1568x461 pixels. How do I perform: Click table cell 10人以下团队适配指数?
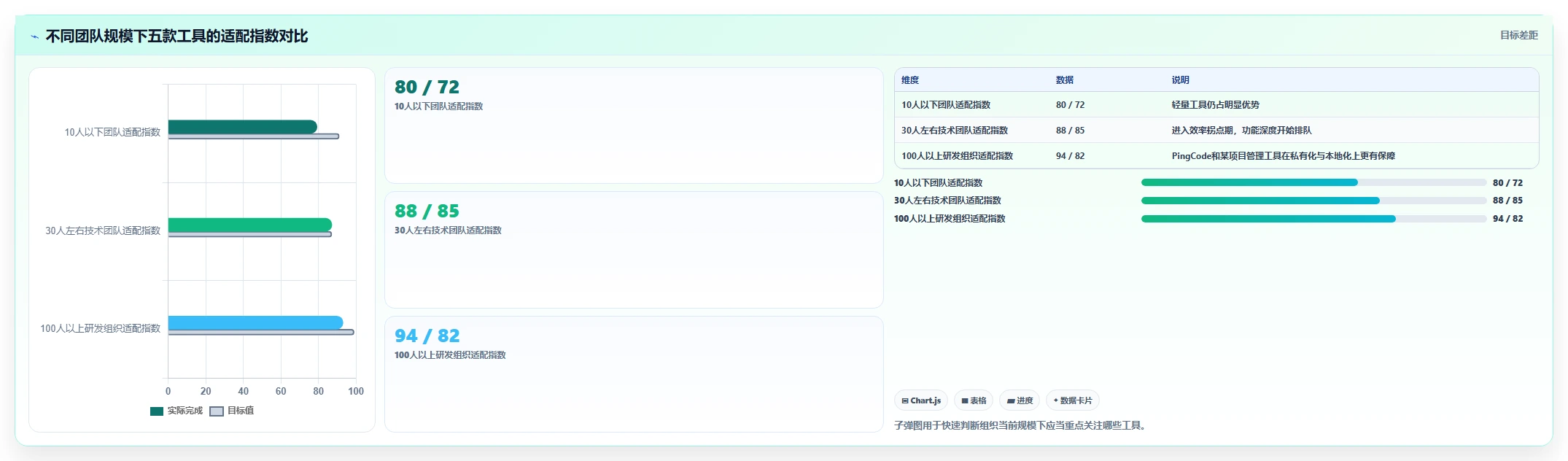tap(946, 105)
